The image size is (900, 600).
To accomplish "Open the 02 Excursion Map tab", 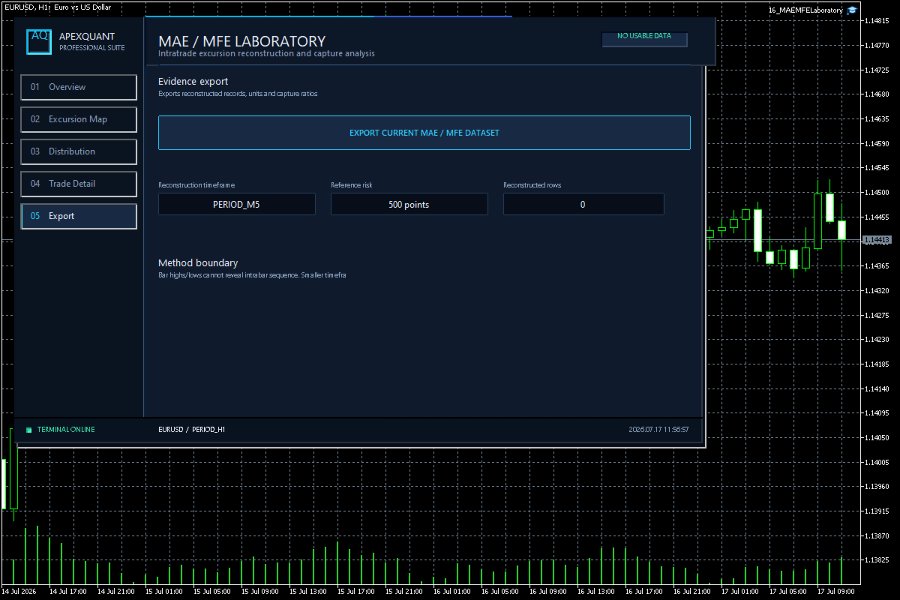I will tap(79, 119).
